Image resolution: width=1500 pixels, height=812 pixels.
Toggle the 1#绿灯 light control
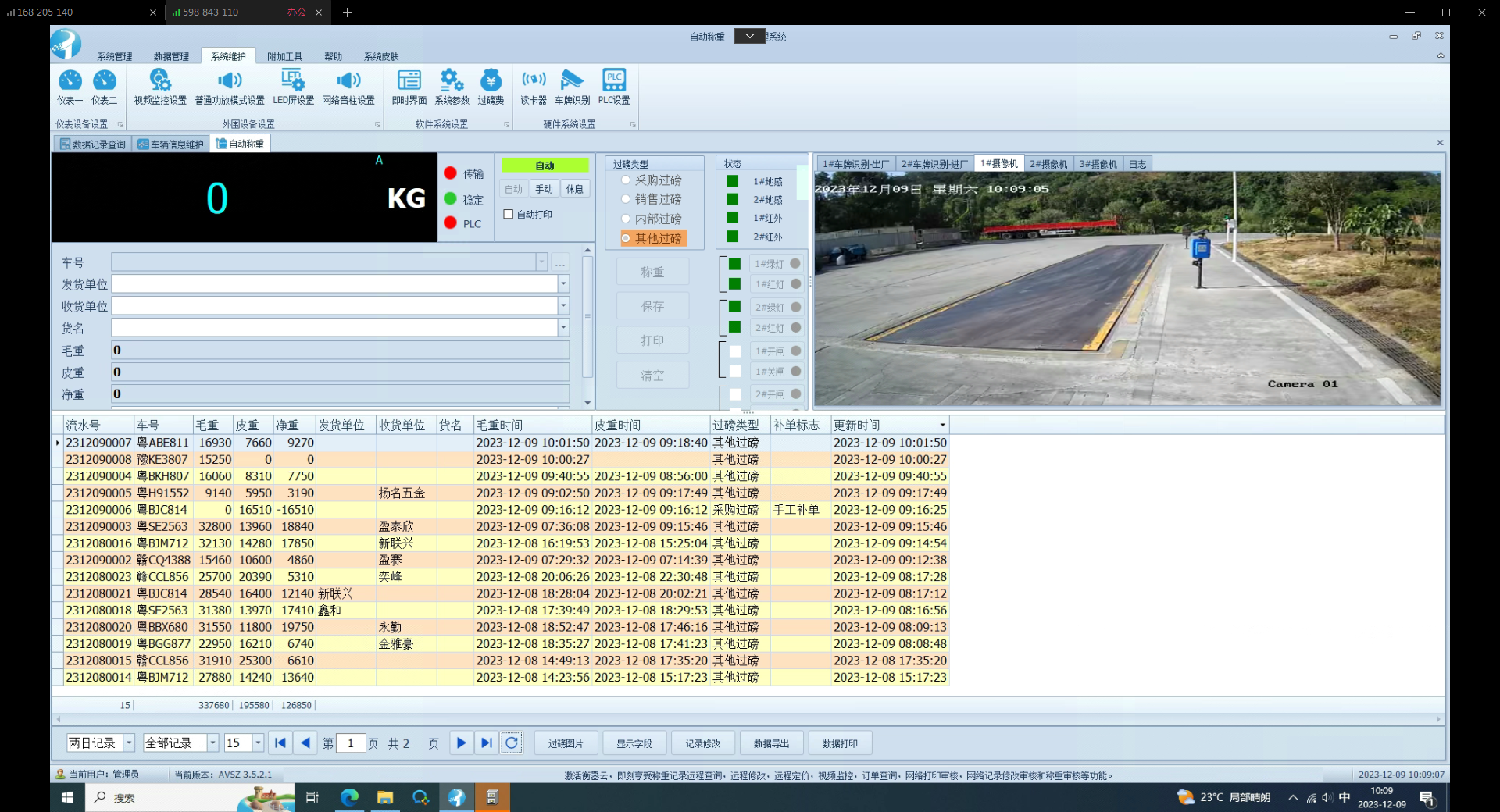pyautogui.click(x=777, y=264)
